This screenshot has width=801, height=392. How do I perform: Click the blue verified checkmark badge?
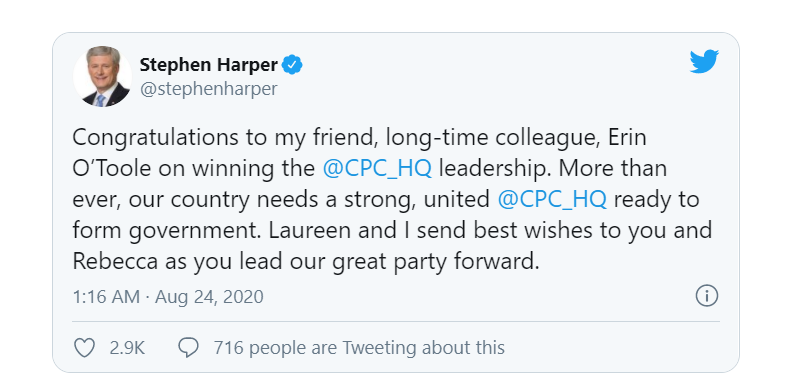(x=293, y=65)
